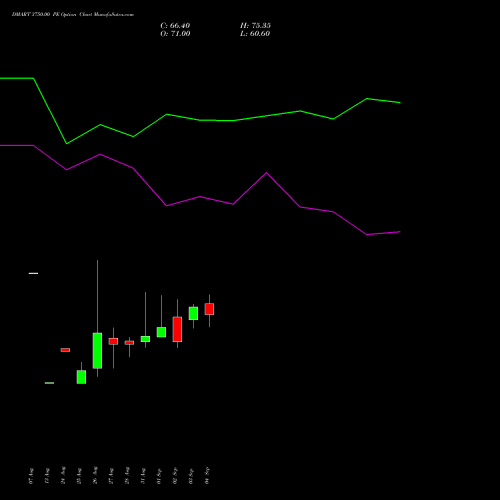Viewport: 500px width, 500px height.
Task: Select the 28 Aug date label
Action: tap(127, 475)
